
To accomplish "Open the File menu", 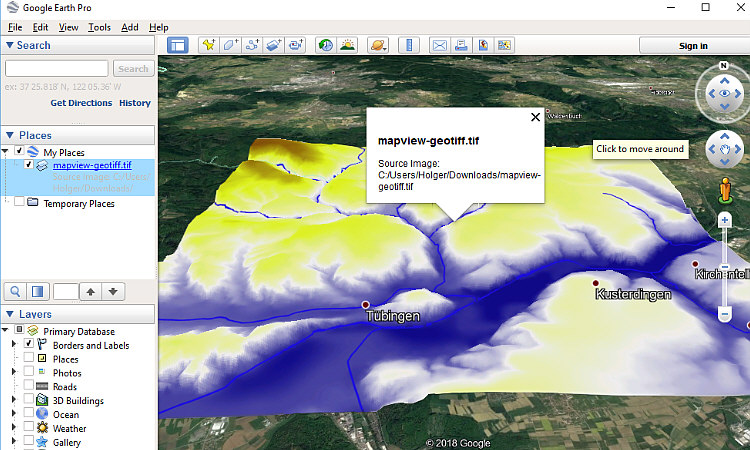I will [15, 27].
